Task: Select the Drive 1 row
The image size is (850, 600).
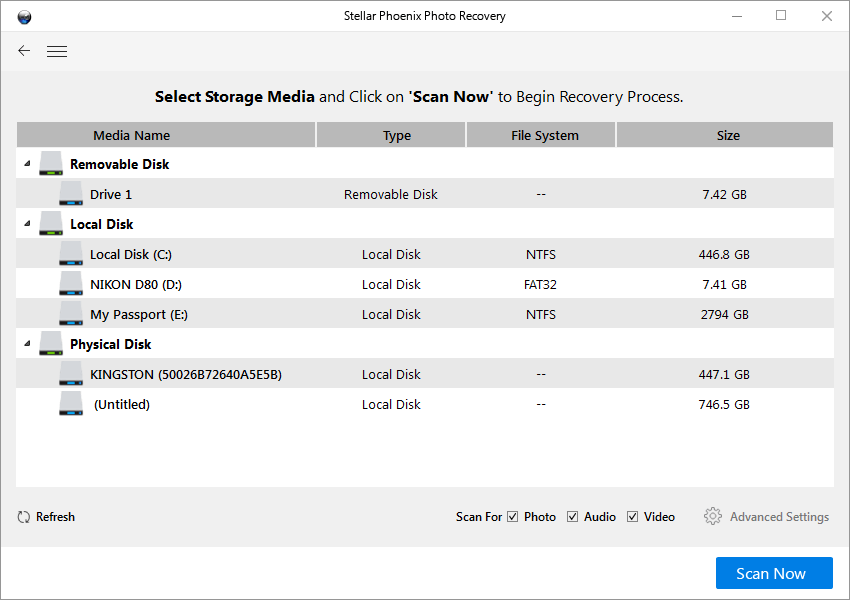Action: (425, 194)
